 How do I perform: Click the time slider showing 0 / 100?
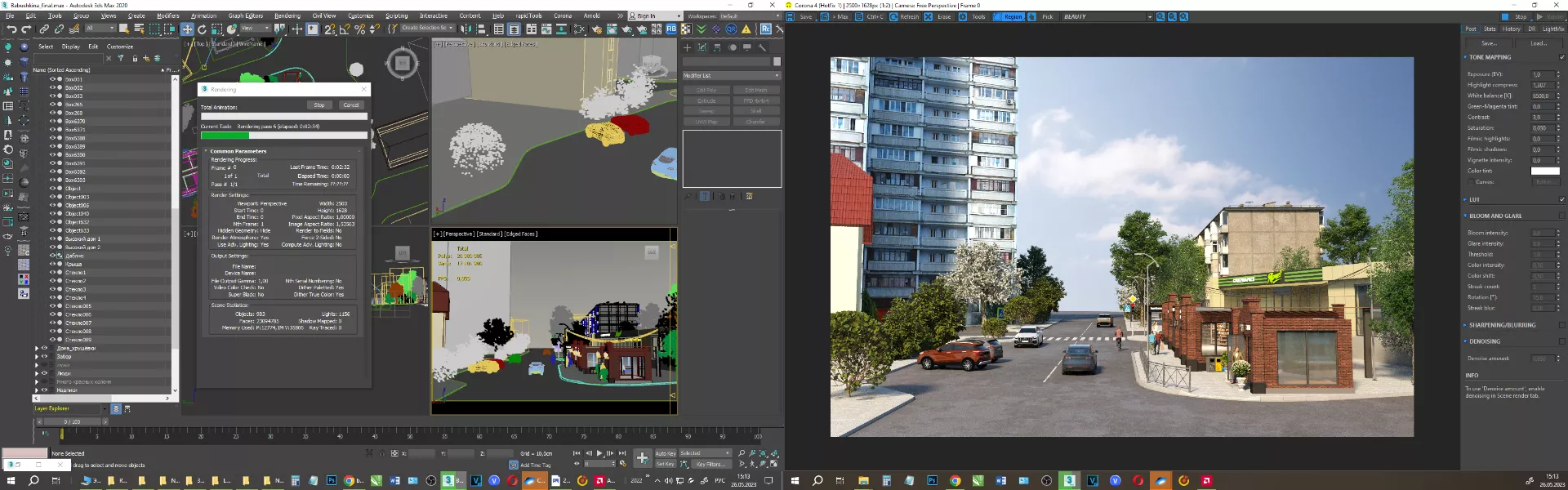(73, 421)
